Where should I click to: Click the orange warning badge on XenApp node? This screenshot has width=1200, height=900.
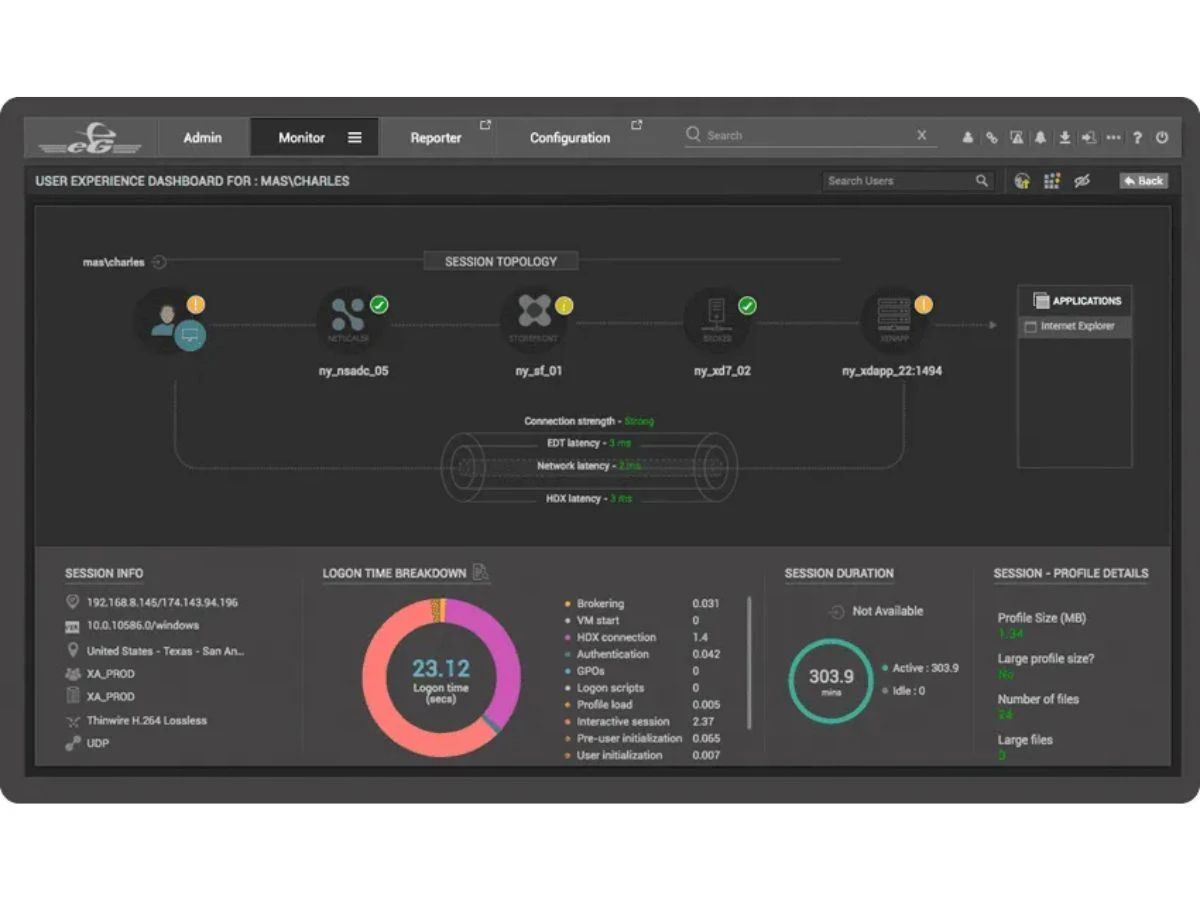(923, 304)
